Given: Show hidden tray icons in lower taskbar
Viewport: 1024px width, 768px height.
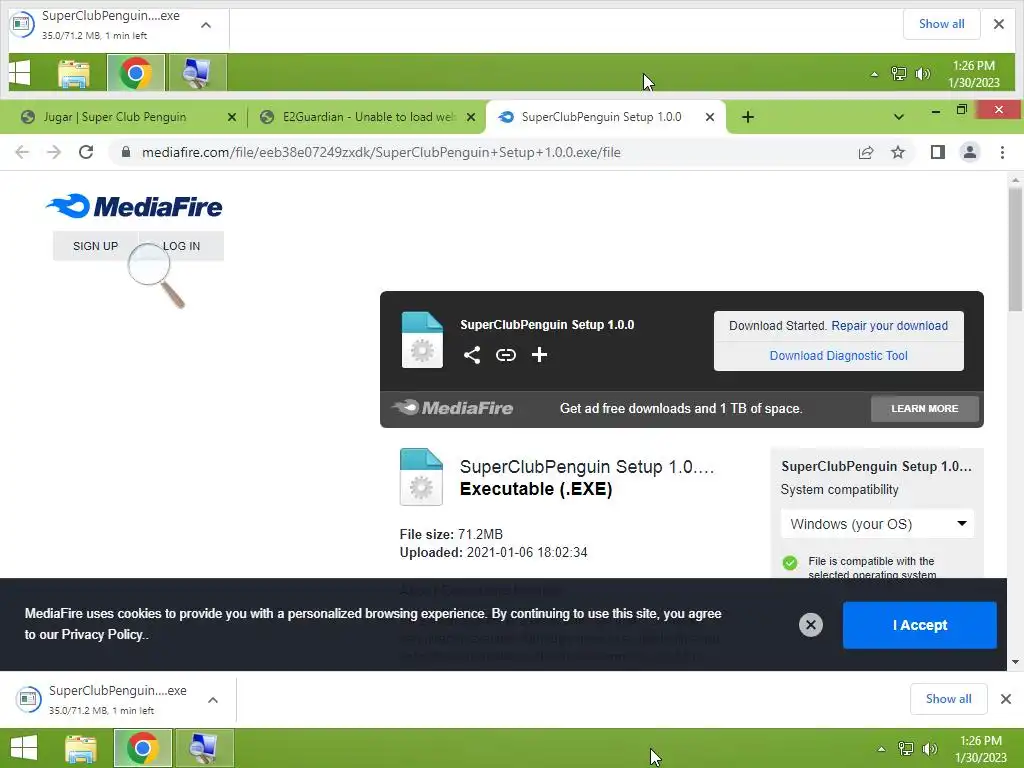Looking at the screenshot, I should (881, 749).
